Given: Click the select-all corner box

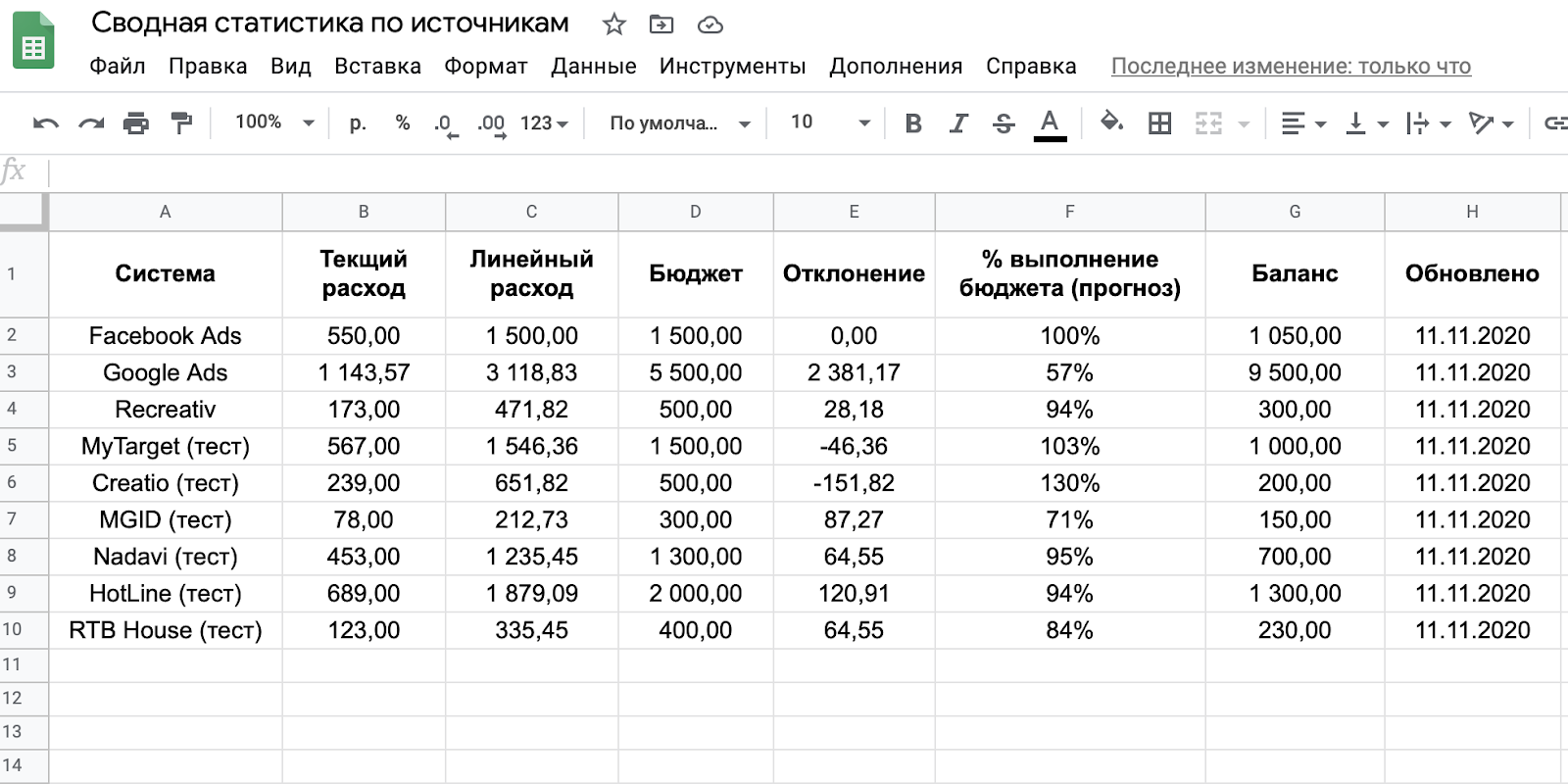Looking at the screenshot, I should point(24,212).
